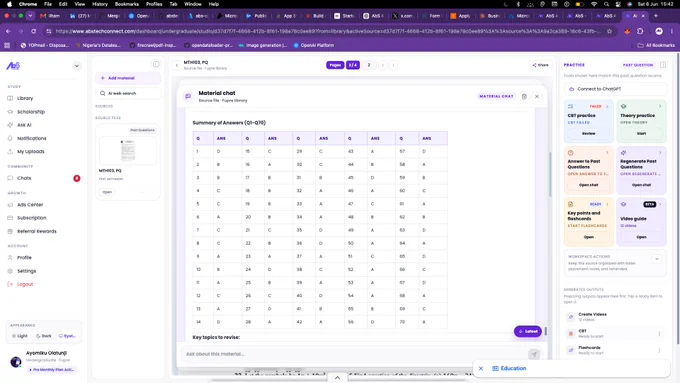The image size is (680, 383).
Task: Click the Share button
Action: click(x=540, y=65)
